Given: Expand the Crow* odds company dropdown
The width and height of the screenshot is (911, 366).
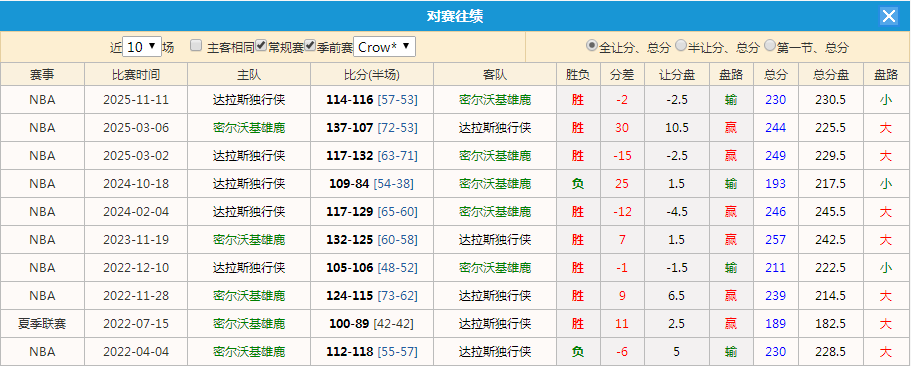Looking at the screenshot, I should [385, 47].
